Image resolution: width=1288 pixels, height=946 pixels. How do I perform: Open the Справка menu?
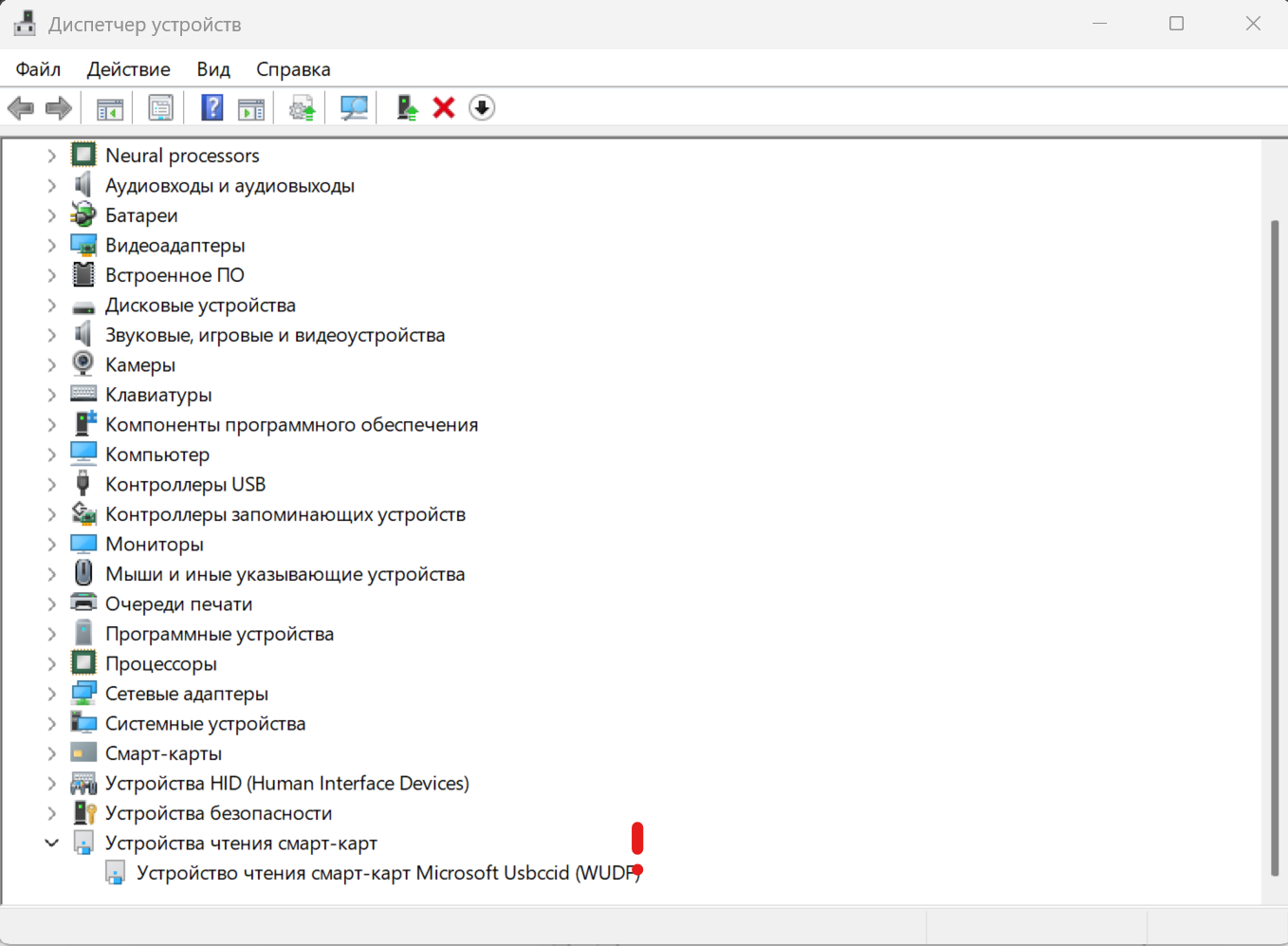coord(293,69)
